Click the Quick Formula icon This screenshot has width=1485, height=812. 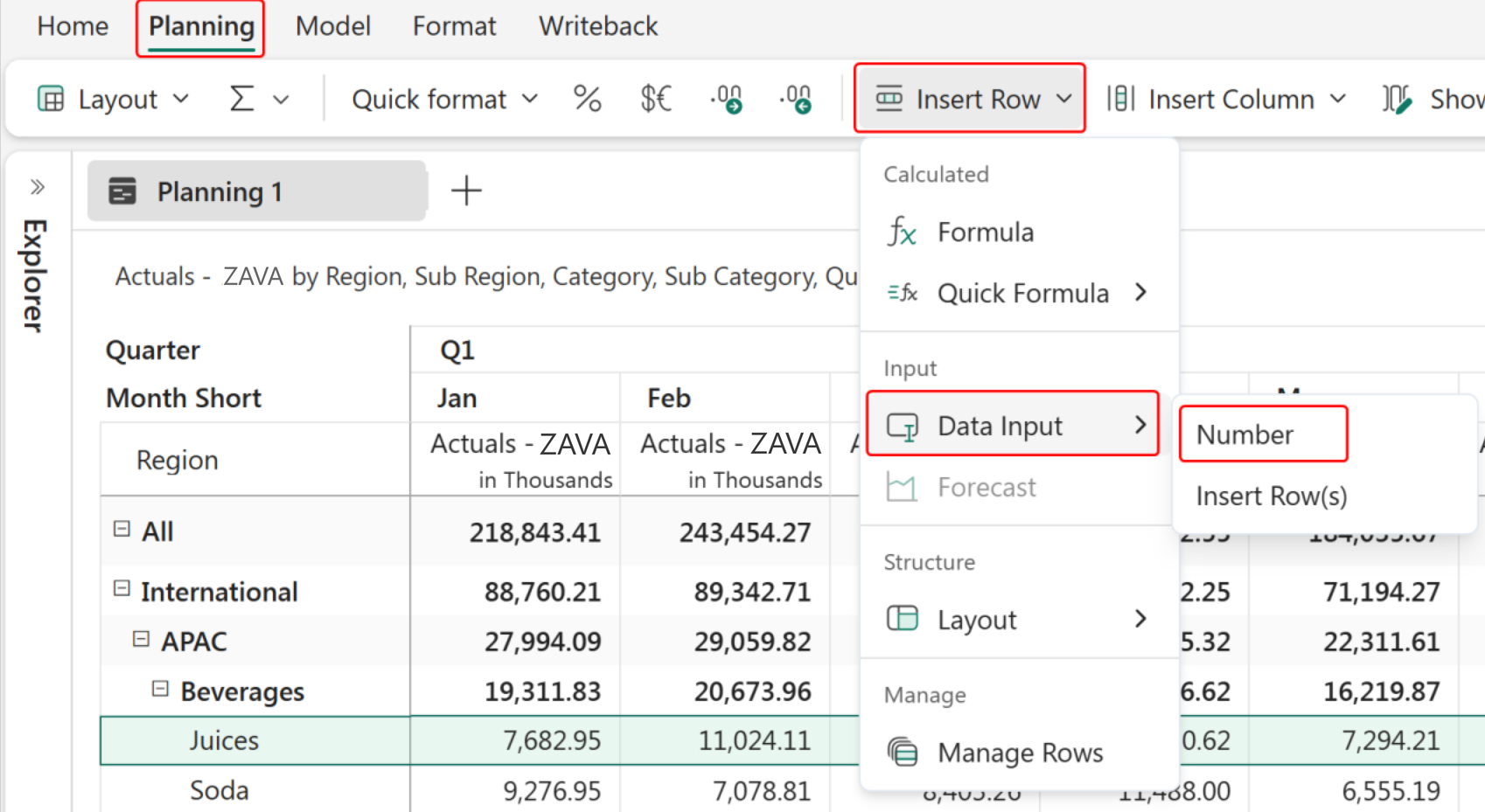(x=902, y=293)
